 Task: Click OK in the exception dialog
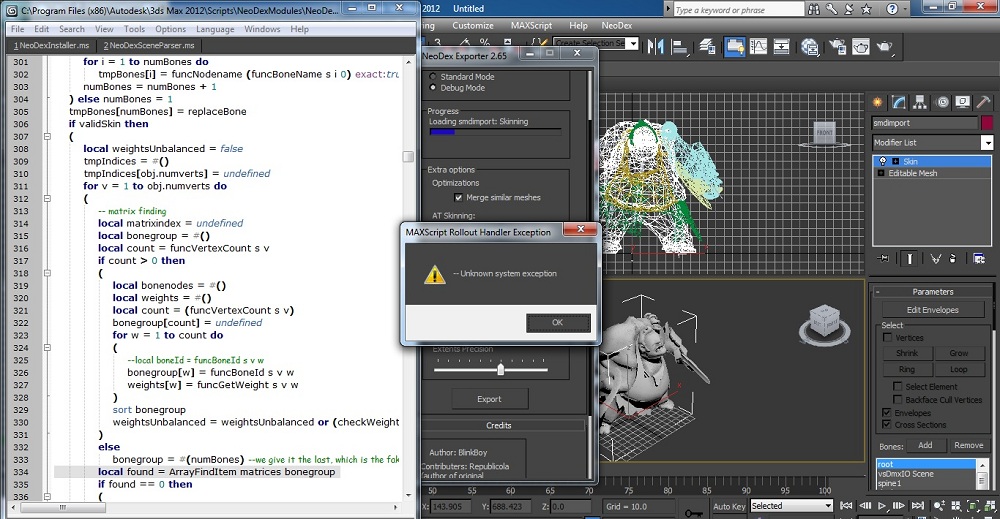[x=557, y=323]
